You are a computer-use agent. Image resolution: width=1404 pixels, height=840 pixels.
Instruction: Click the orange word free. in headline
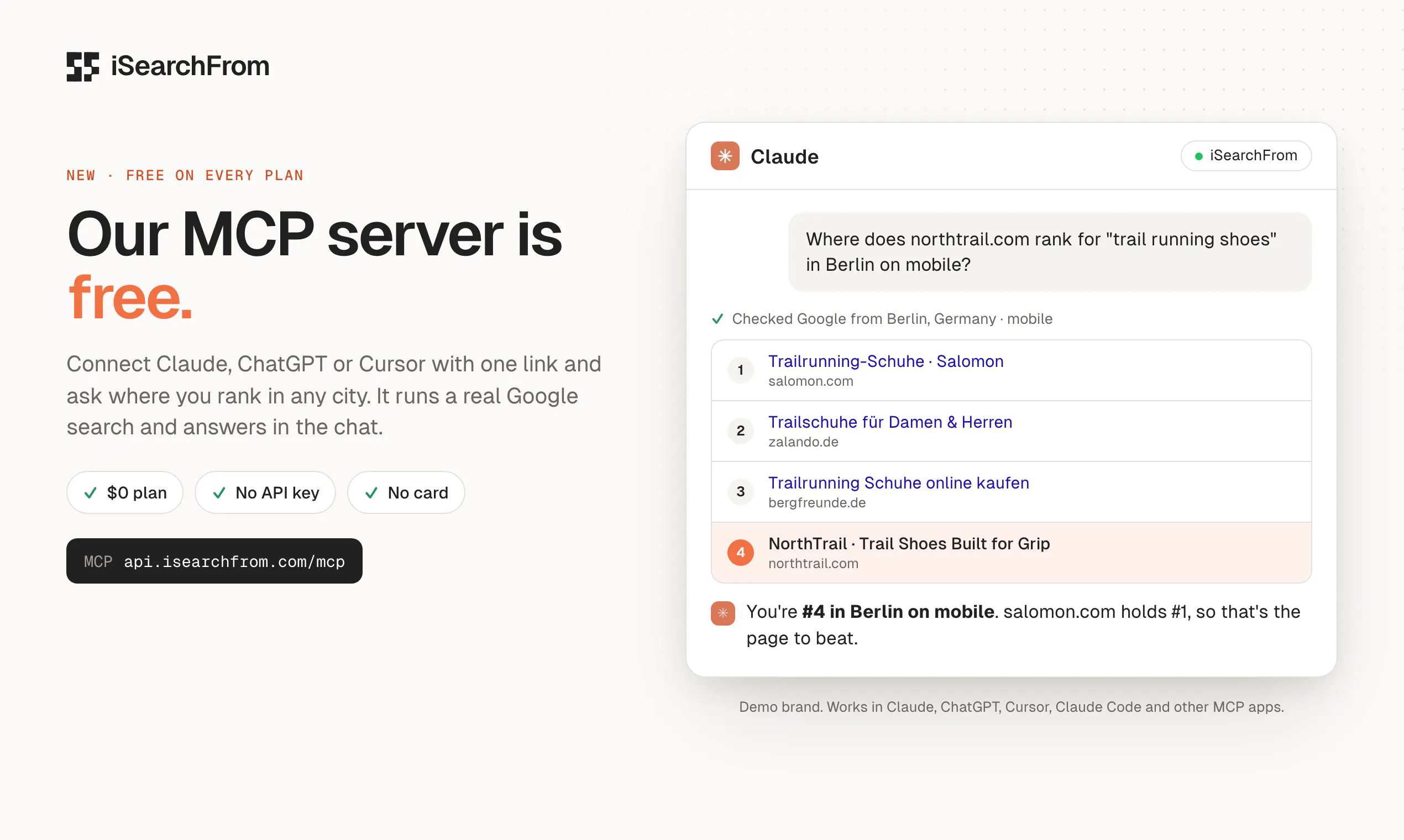coord(130,297)
